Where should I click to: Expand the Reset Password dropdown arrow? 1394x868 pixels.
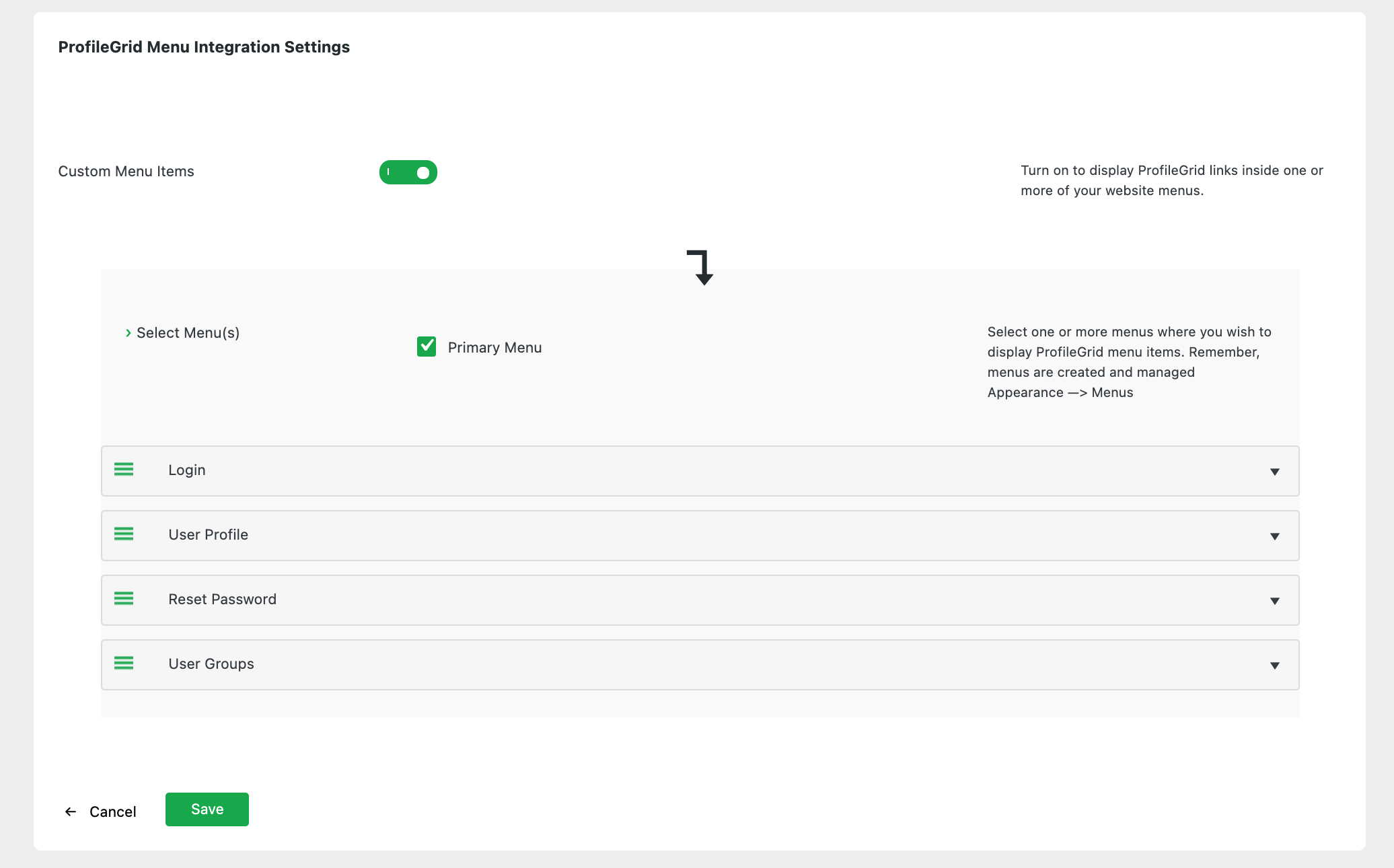[x=1274, y=601]
